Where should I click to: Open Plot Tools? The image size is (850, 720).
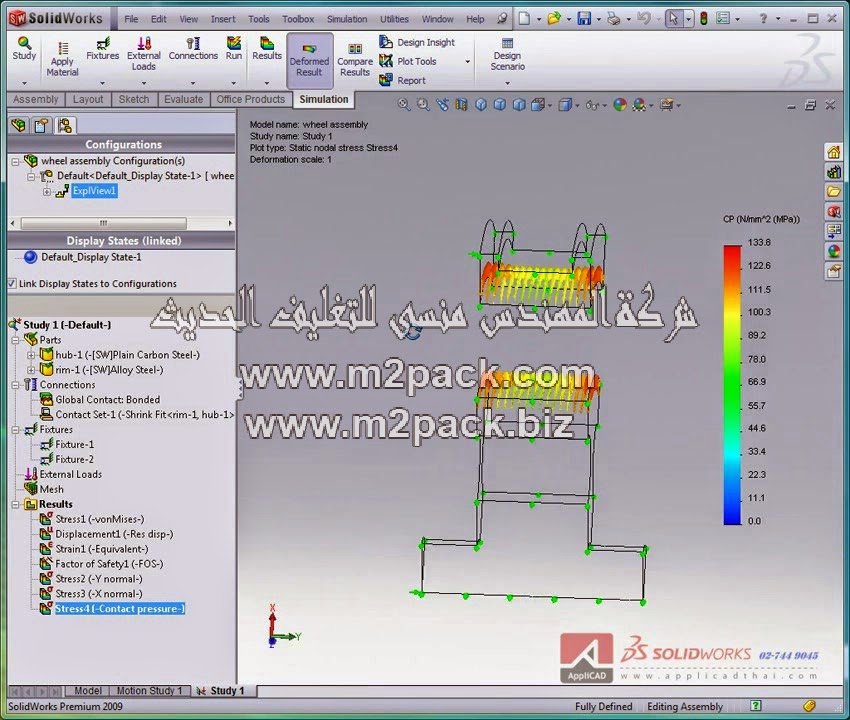[x=408, y=61]
